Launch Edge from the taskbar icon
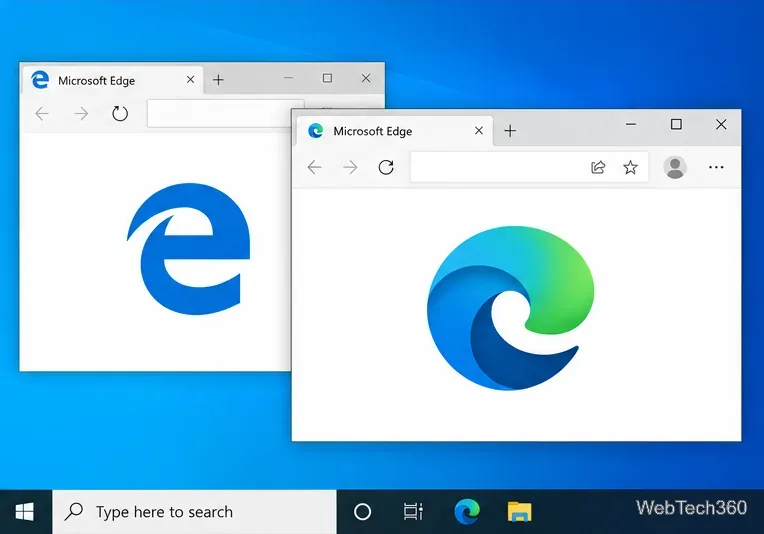The image size is (764, 534). (467, 511)
